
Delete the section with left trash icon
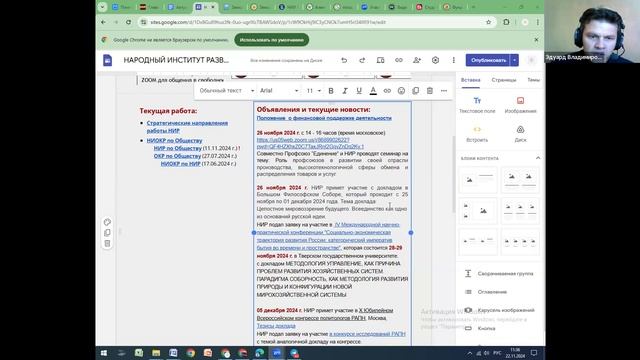pyautogui.click(x=107, y=243)
